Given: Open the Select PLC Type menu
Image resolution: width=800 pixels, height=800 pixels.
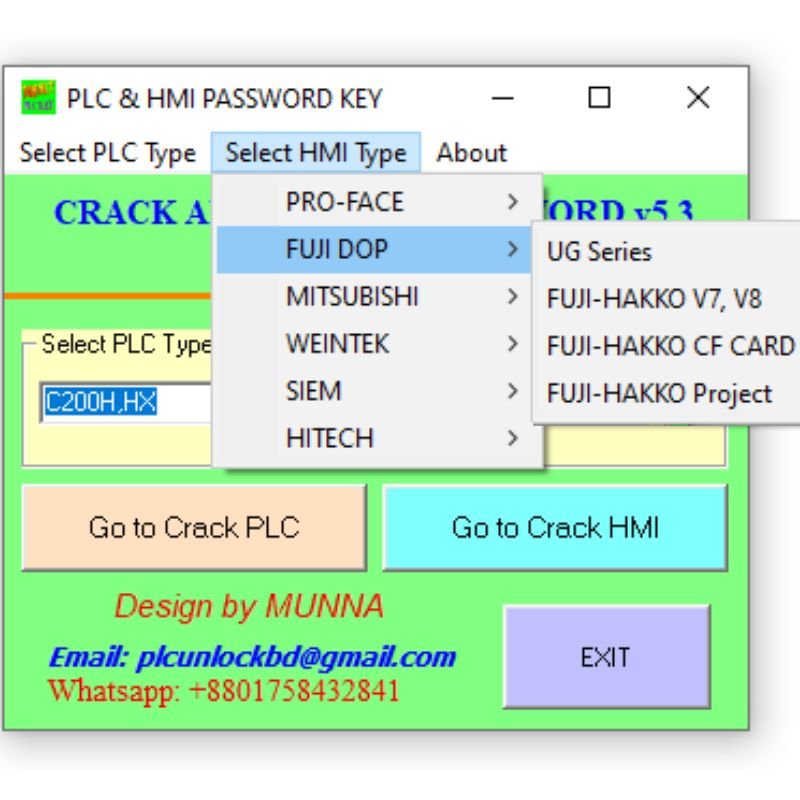Looking at the screenshot, I should pyautogui.click(x=108, y=153).
